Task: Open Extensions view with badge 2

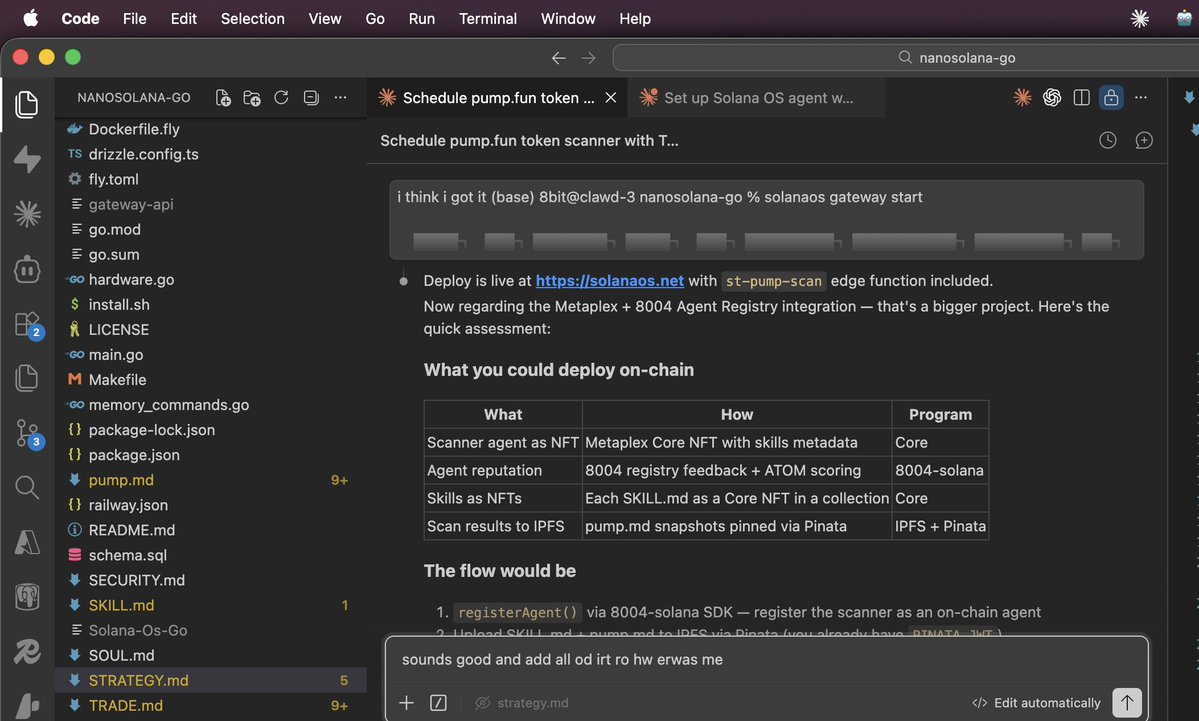Action: pyautogui.click(x=27, y=324)
